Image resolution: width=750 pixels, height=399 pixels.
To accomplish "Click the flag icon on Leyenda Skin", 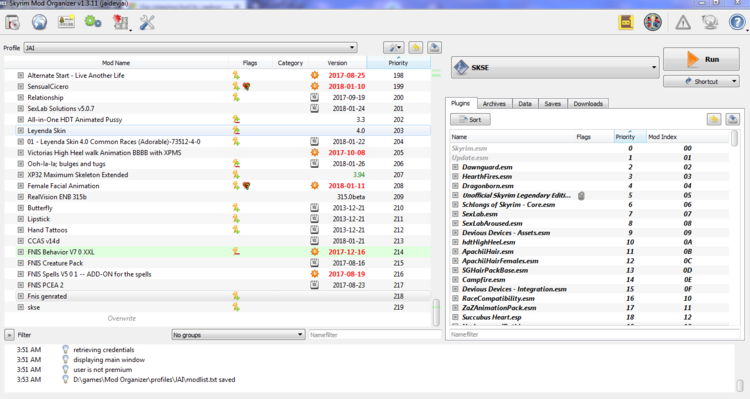I will (236, 131).
